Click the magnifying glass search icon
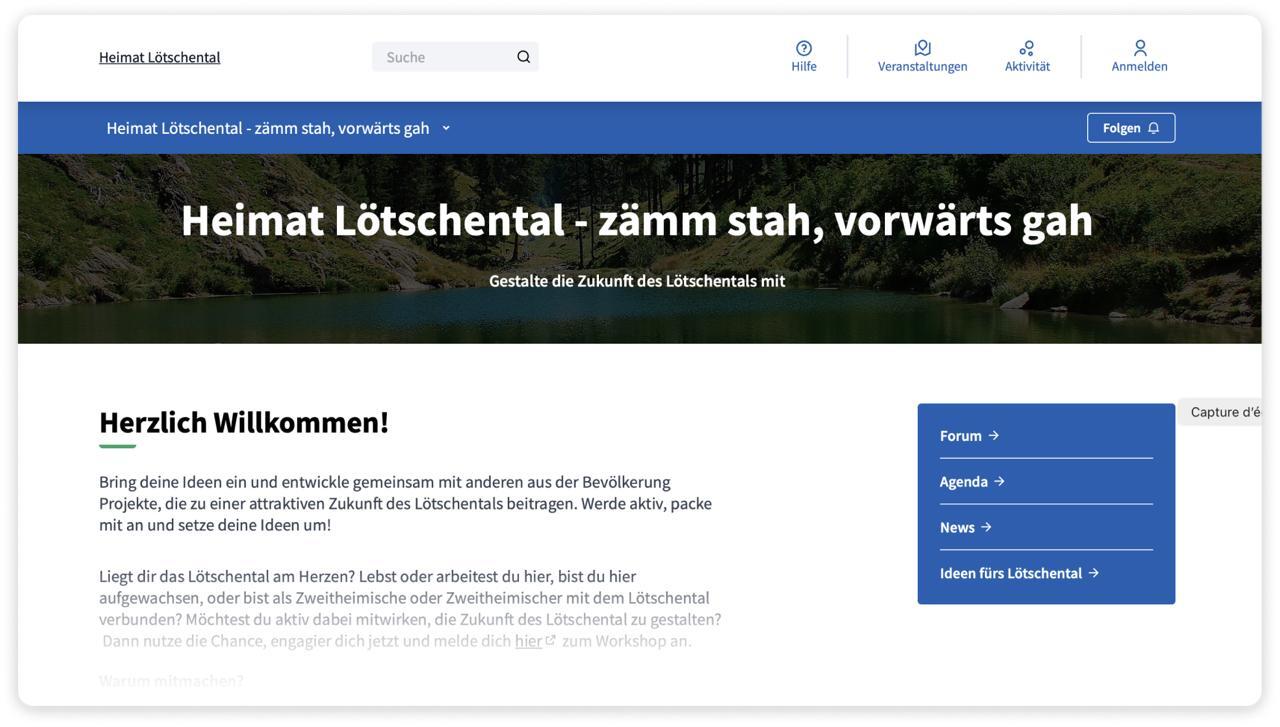The image size is (1280, 727). (x=523, y=57)
